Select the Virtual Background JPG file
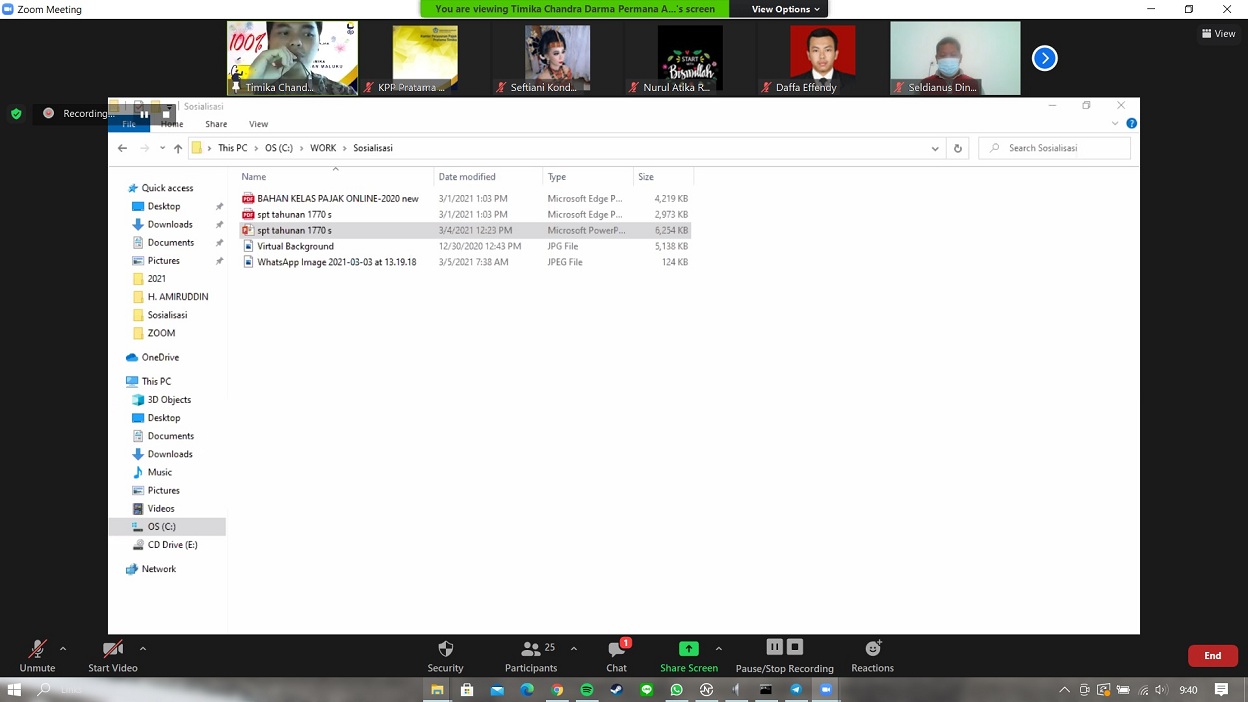 pos(295,246)
